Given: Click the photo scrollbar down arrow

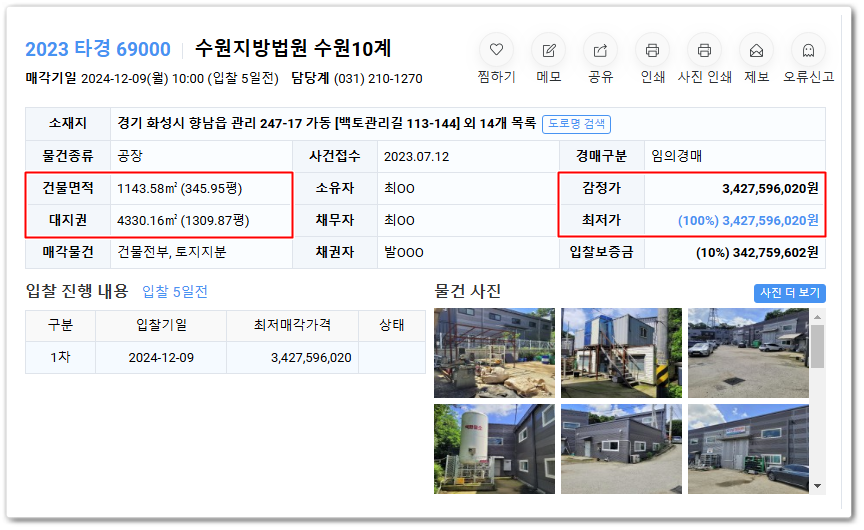Looking at the screenshot, I should (818, 486).
